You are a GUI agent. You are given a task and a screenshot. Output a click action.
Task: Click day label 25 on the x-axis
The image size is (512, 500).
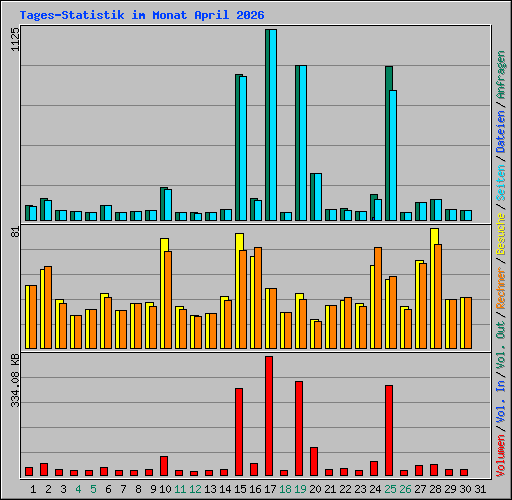click(390, 489)
